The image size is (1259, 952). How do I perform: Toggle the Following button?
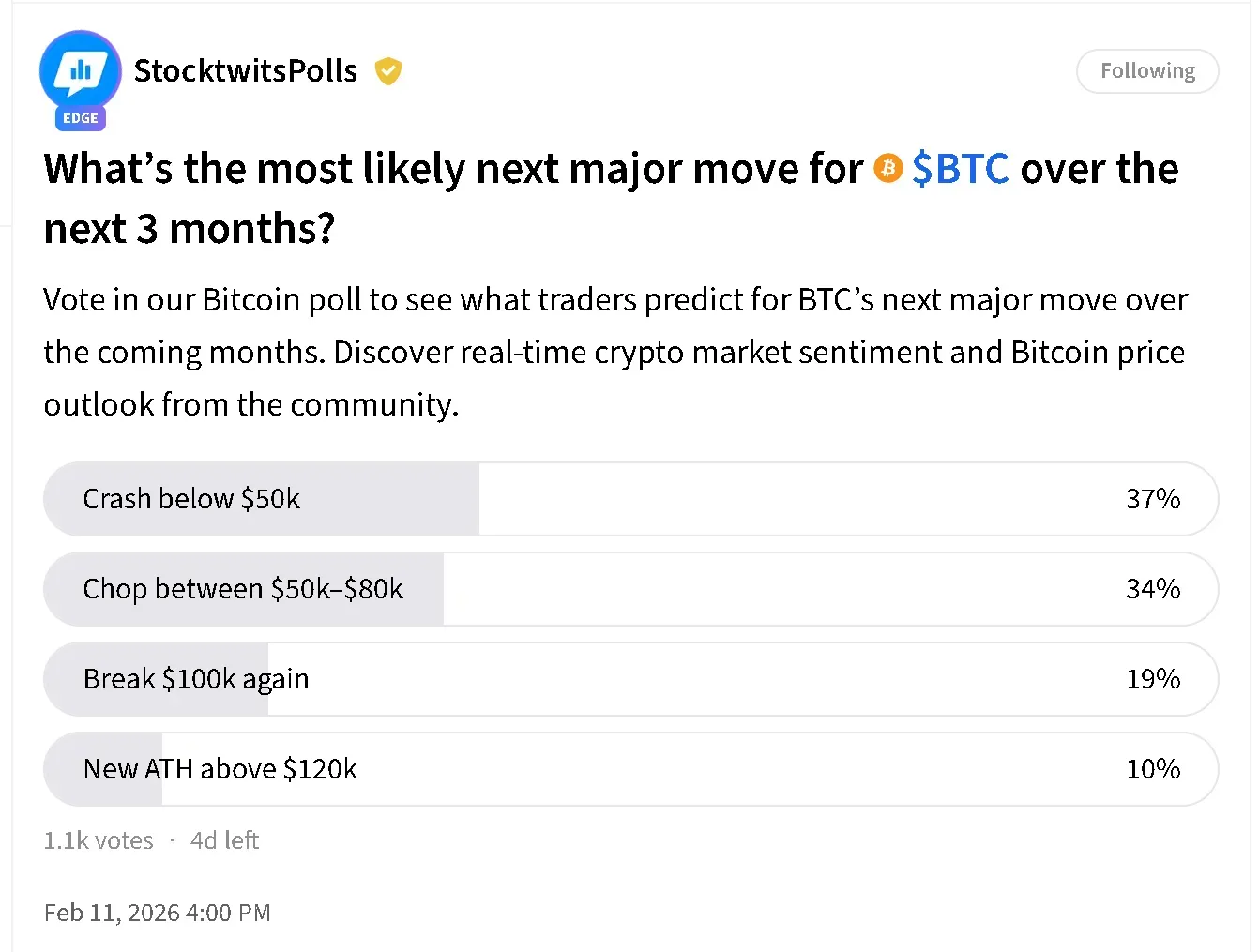pos(1146,71)
